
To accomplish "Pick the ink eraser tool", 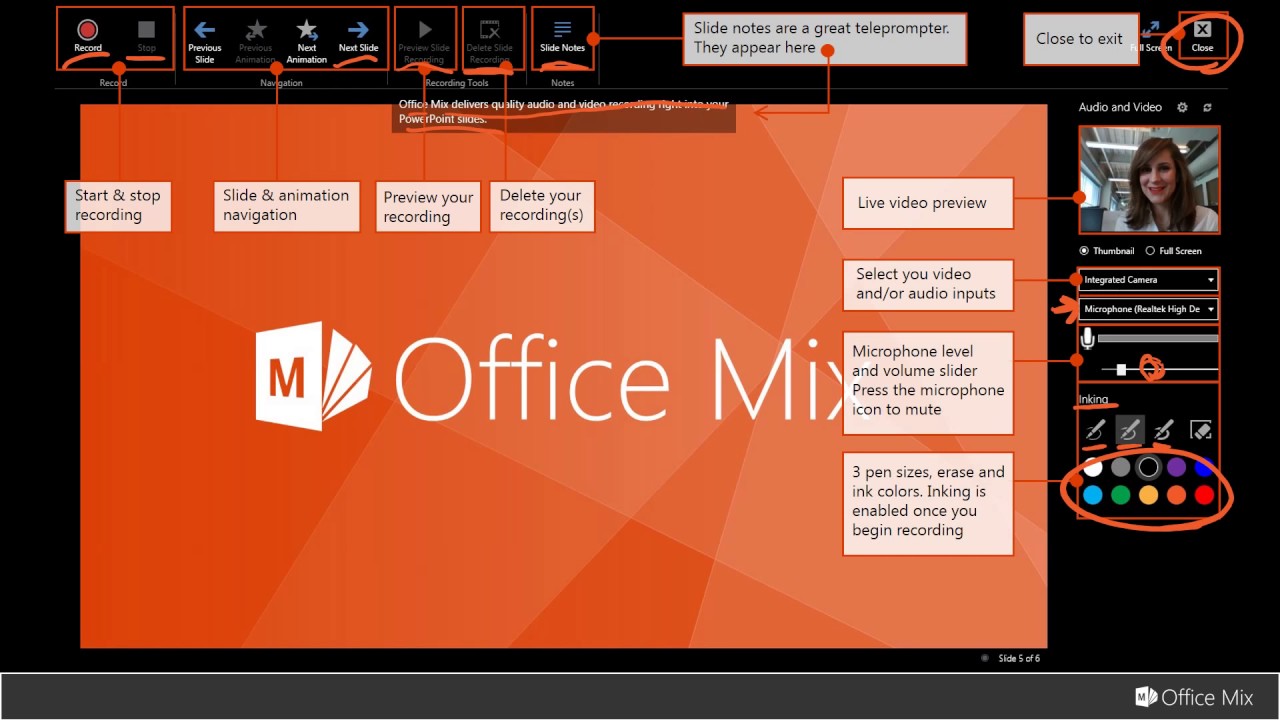I will [x=1201, y=430].
